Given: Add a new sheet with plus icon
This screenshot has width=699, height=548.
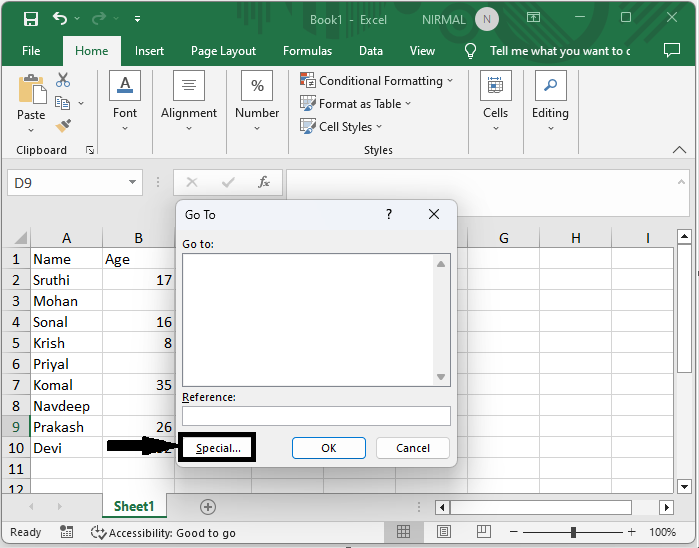Looking at the screenshot, I should pyautogui.click(x=208, y=507).
